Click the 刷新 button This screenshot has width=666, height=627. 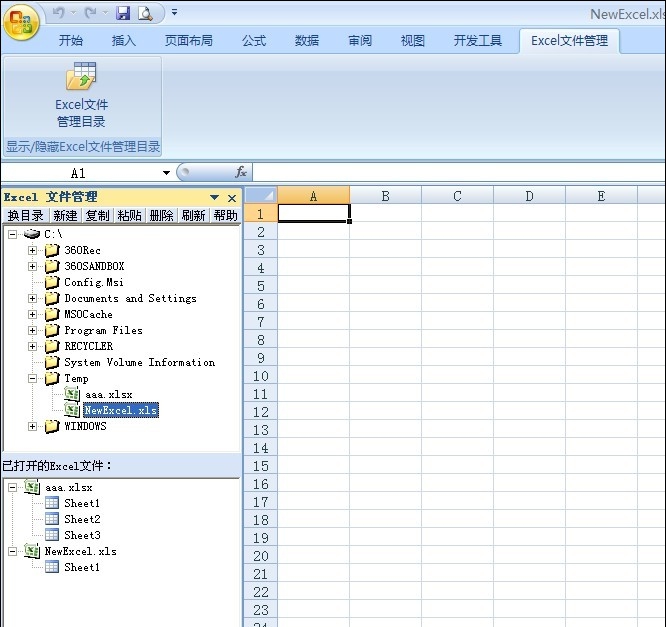[x=193, y=216]
